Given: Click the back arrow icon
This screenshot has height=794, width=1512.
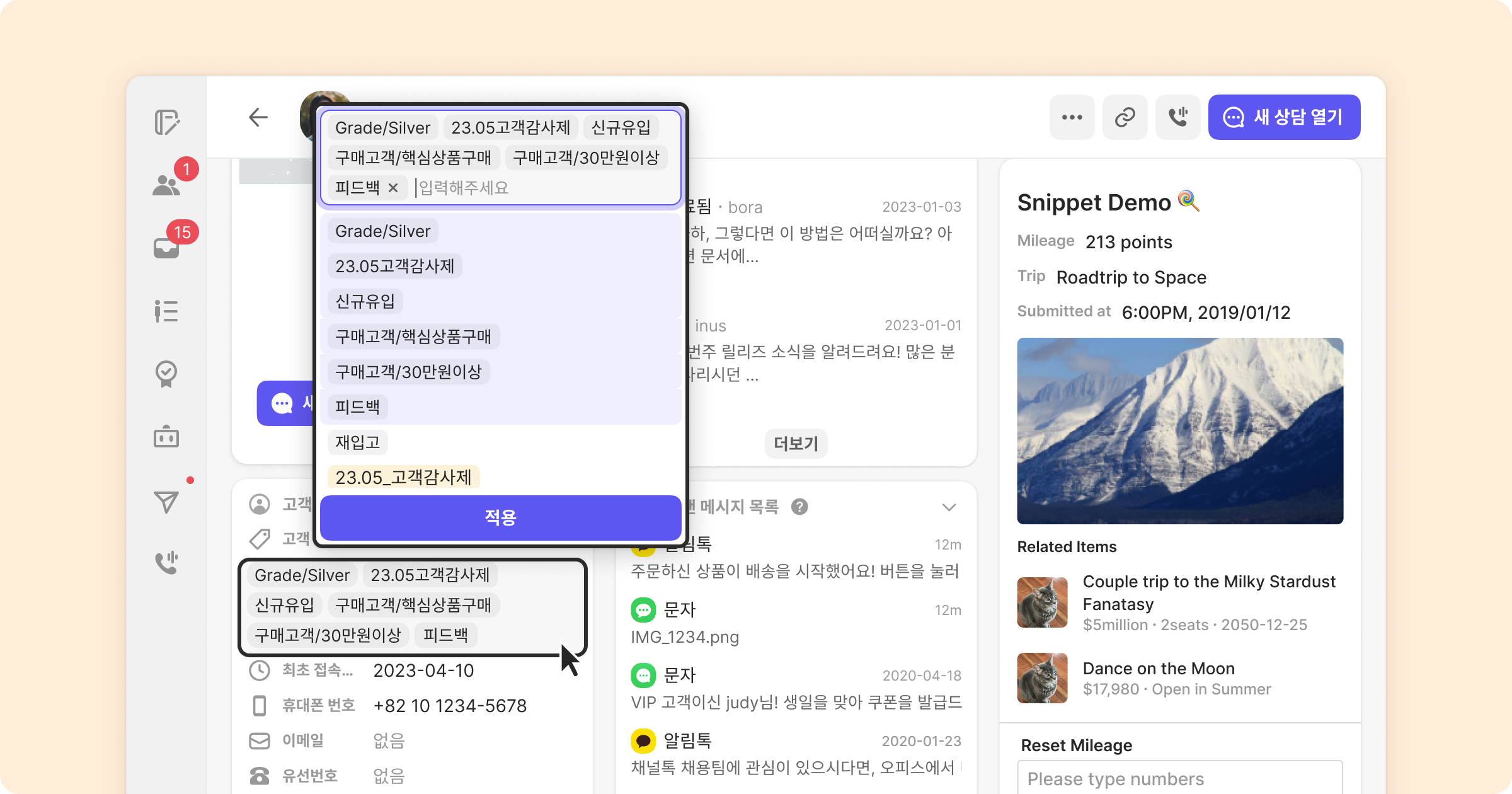Looking at the screenshot, I should (x=258, y=117).
